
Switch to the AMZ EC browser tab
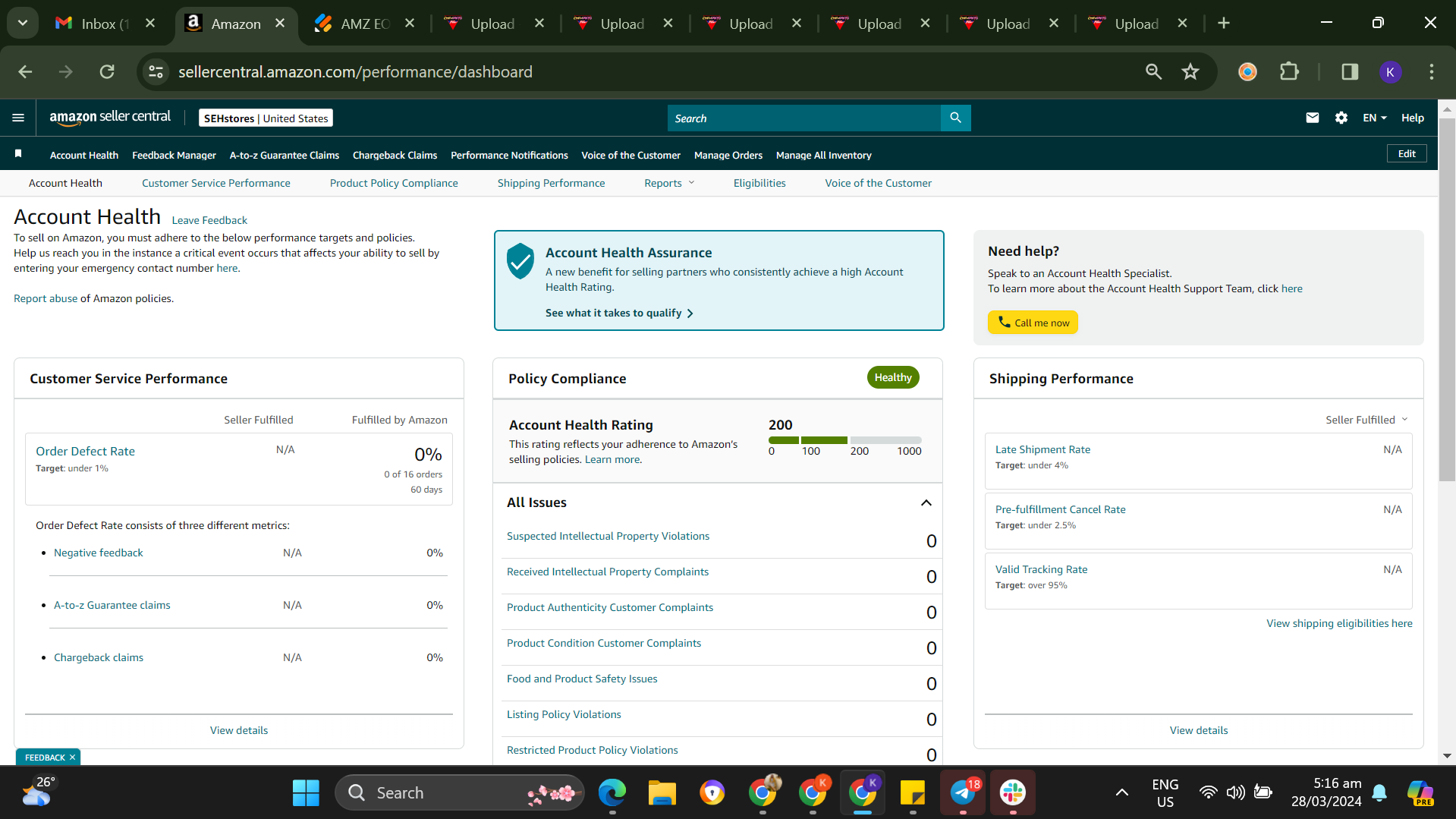(x=364, y=24)
